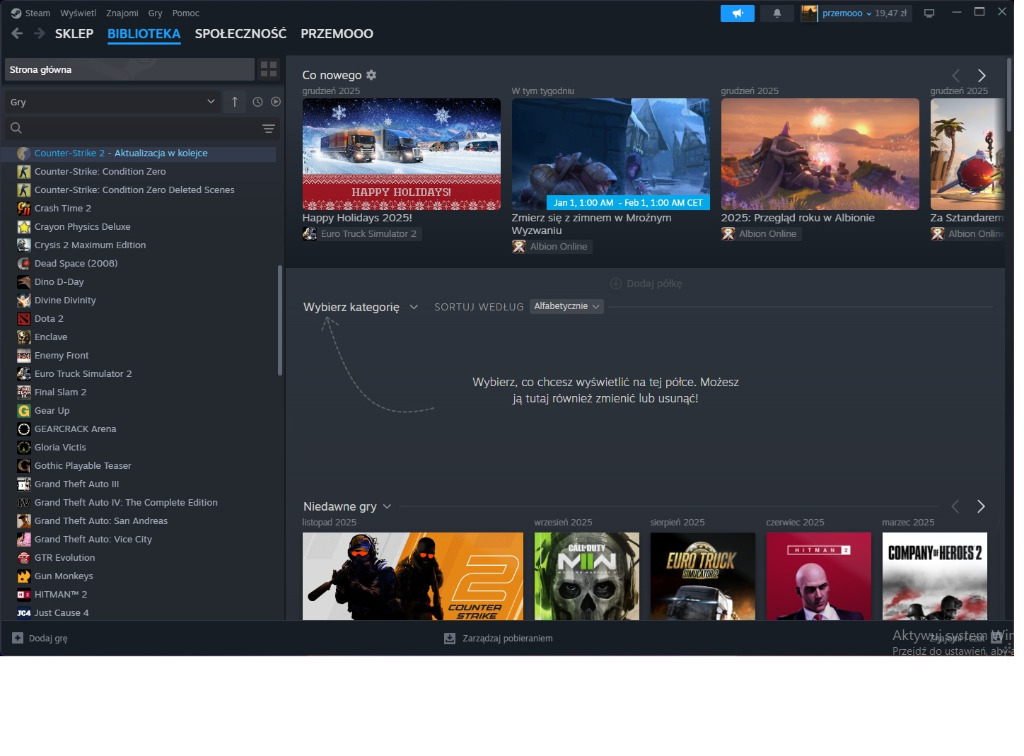Click Dodaj półkę button
This screenshot has height=756, width=1024.
646,283
